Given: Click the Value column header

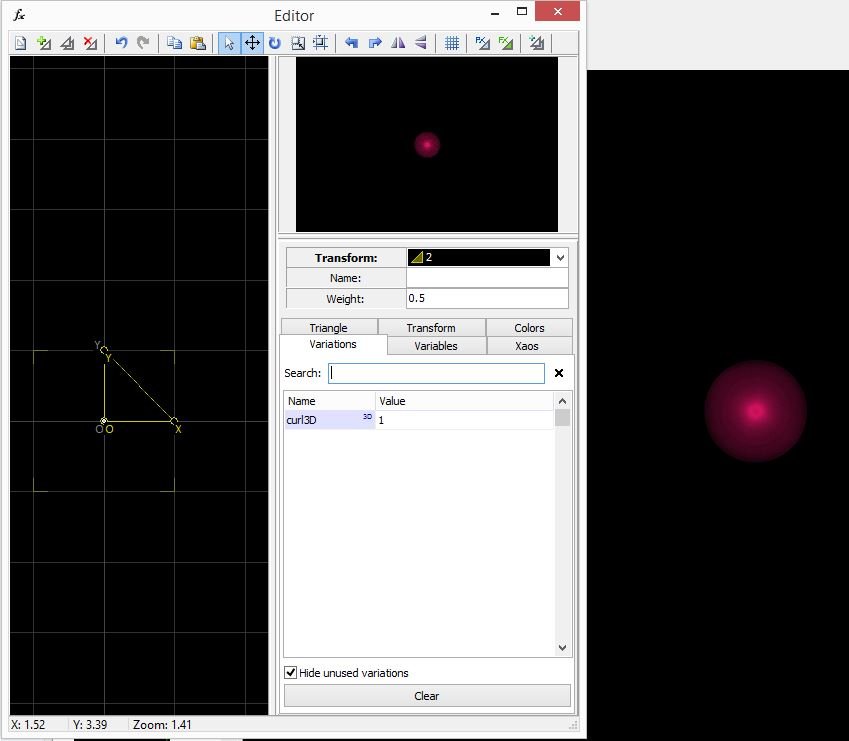Looking at the screenshot, I should (465, 401).
